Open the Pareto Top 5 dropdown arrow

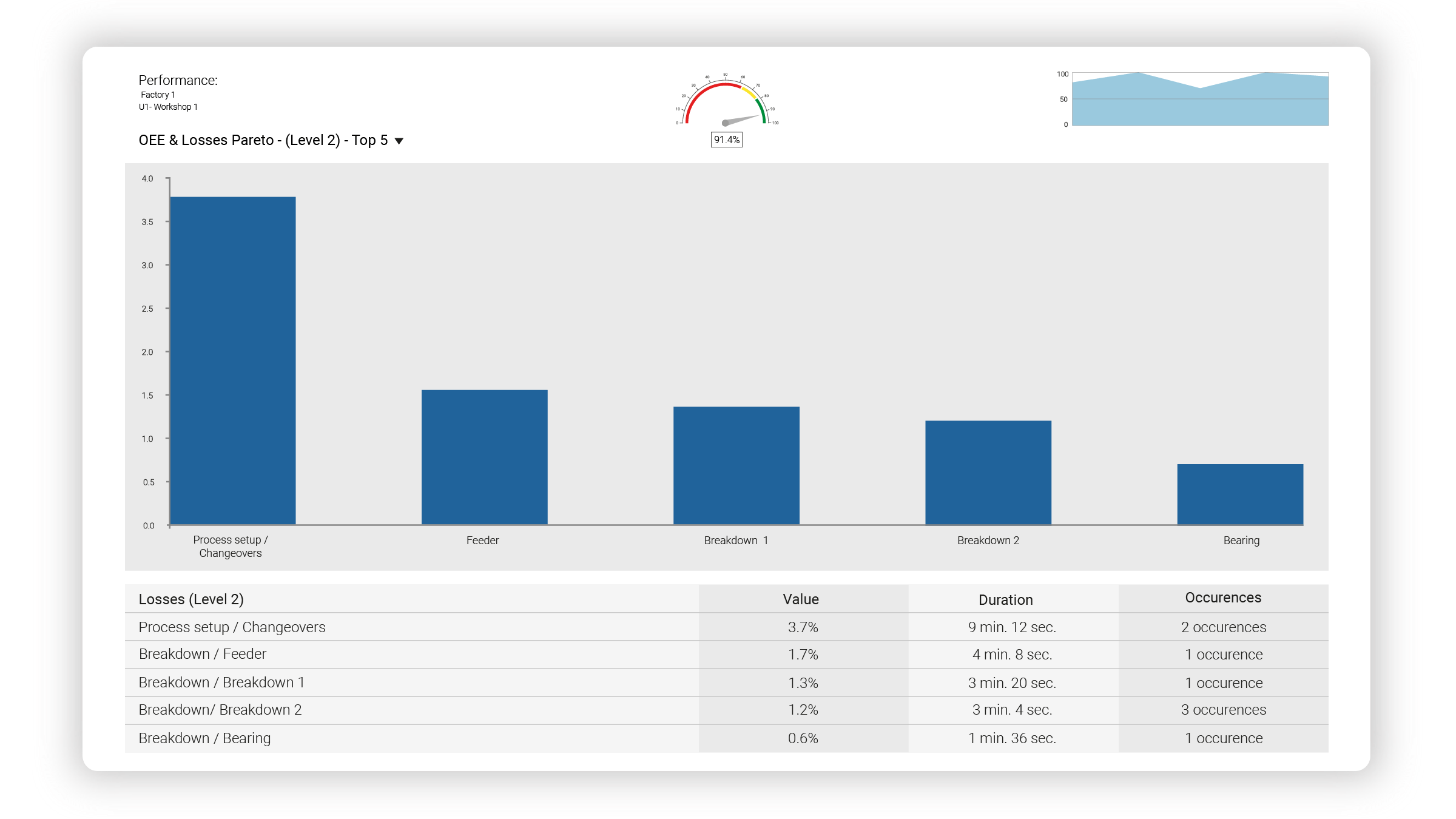click(399, 141)
